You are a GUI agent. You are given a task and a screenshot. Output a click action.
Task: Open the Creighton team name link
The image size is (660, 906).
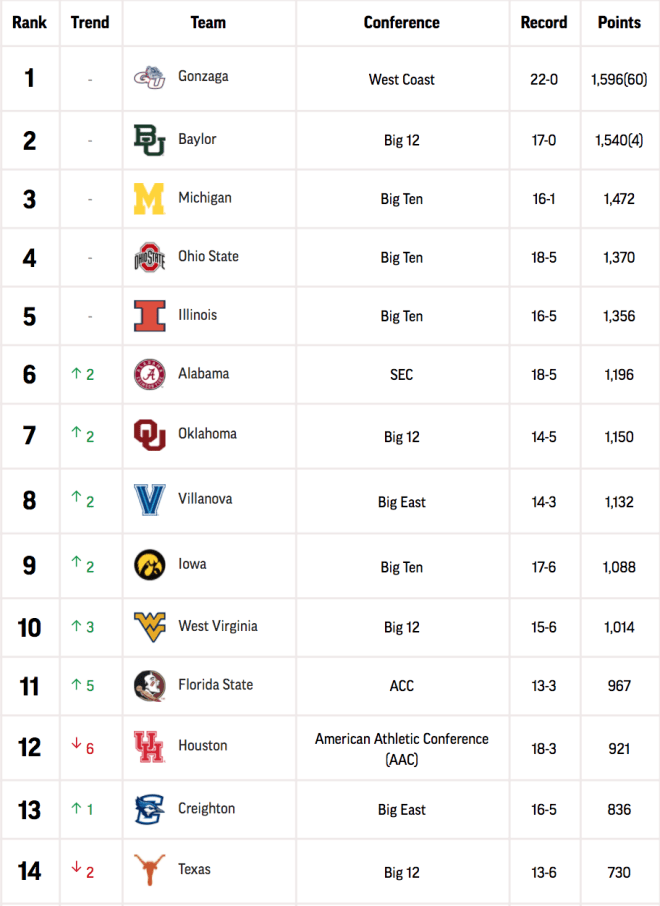206,808
